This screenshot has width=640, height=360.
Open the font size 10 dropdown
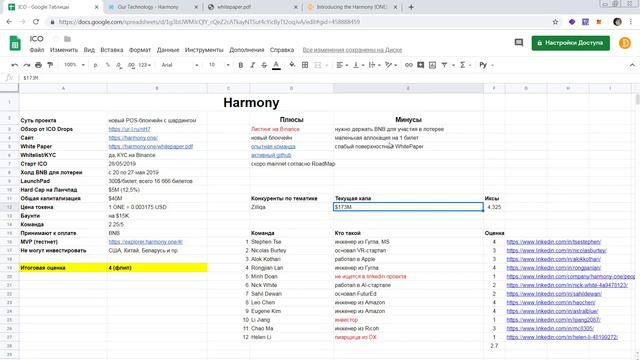[219, 65]
